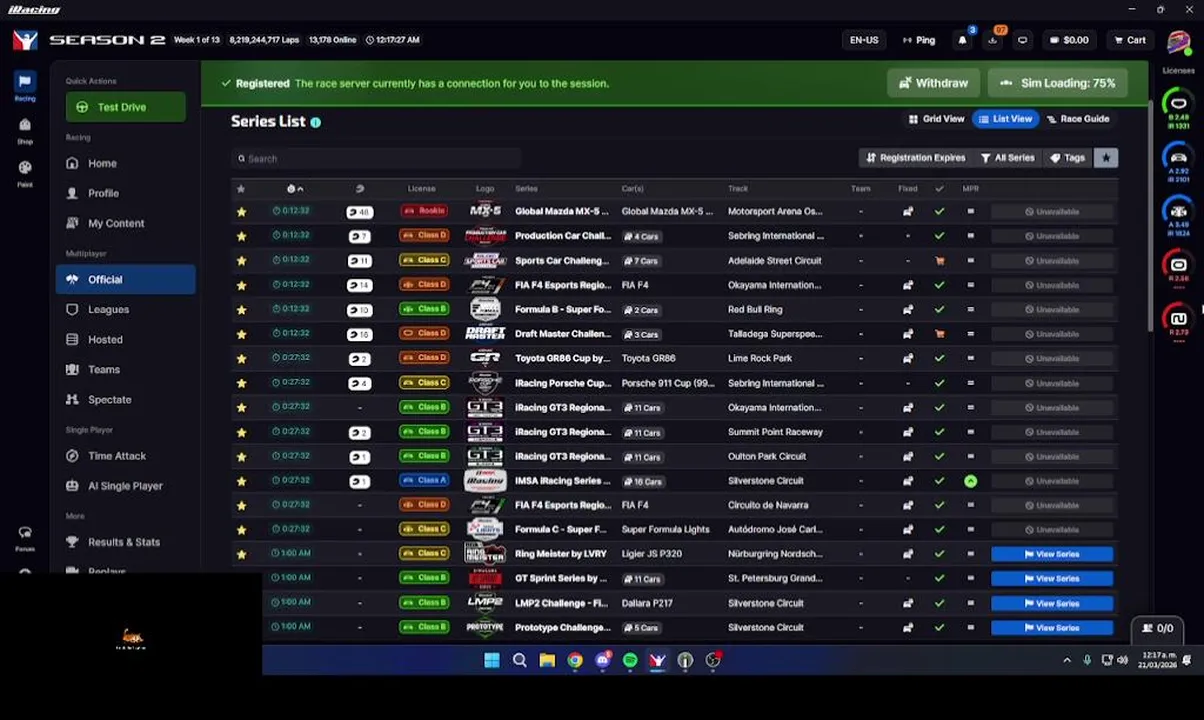Expand the 4 Cars list in Production Car row
Screen dimensions: 1204x720
click(641, 237)
